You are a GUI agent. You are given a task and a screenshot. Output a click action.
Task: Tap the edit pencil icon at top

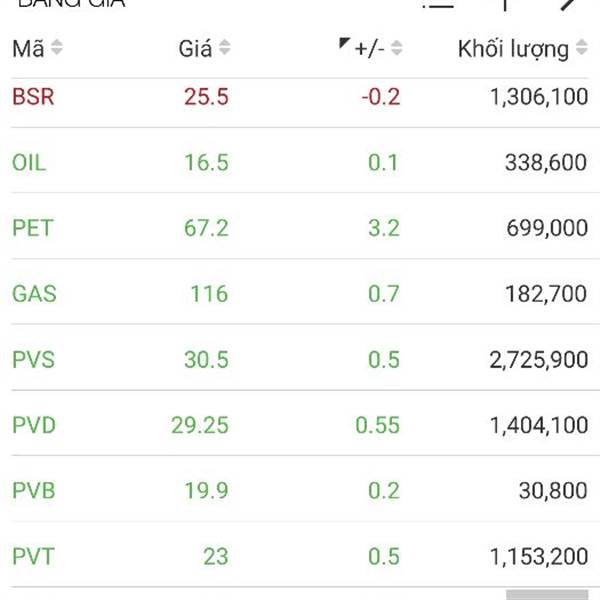[x=569, y=5]
